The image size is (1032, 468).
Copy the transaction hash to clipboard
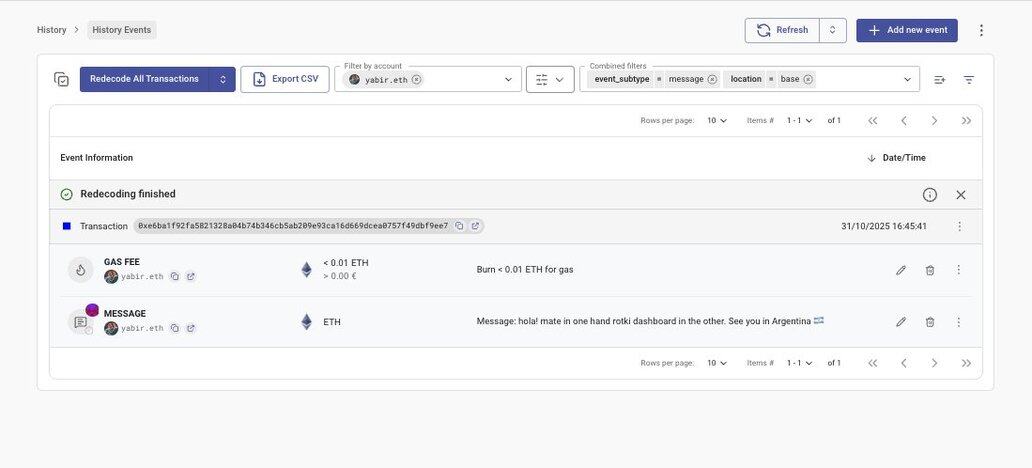coord(459,226)
